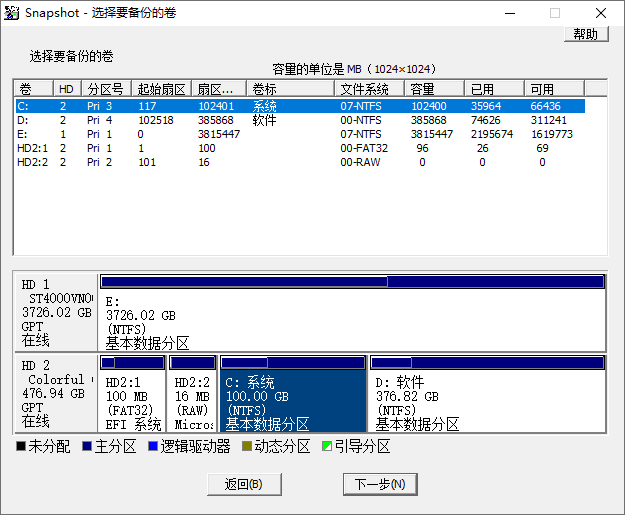Click the 返回(B) back button
This screenshot has width=625, height=515.
click(244, 484)
